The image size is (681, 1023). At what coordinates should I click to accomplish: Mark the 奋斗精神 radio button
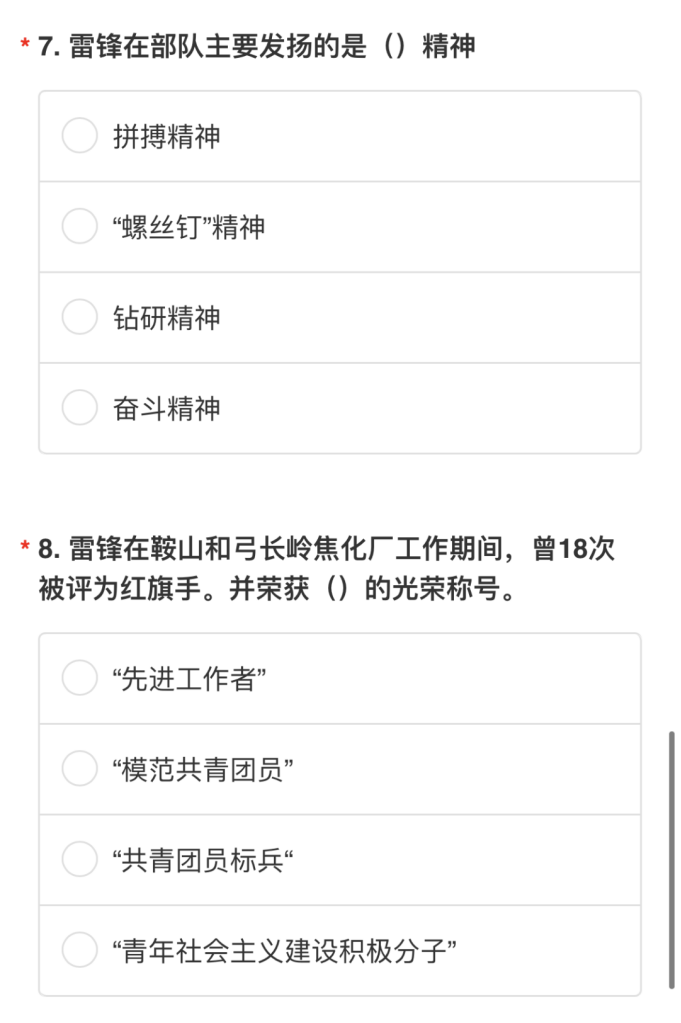pos(80,408)
